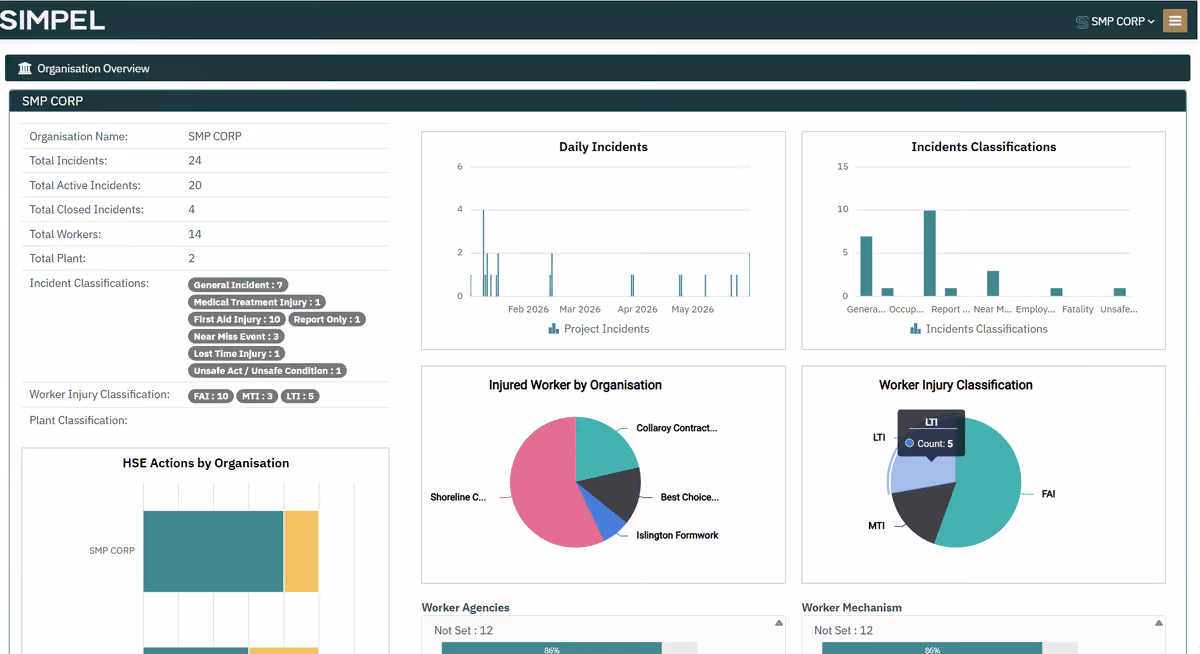
Task: Click the tallest First Aid bar in Incidents Classifications
Action: [x=929, y=253]
